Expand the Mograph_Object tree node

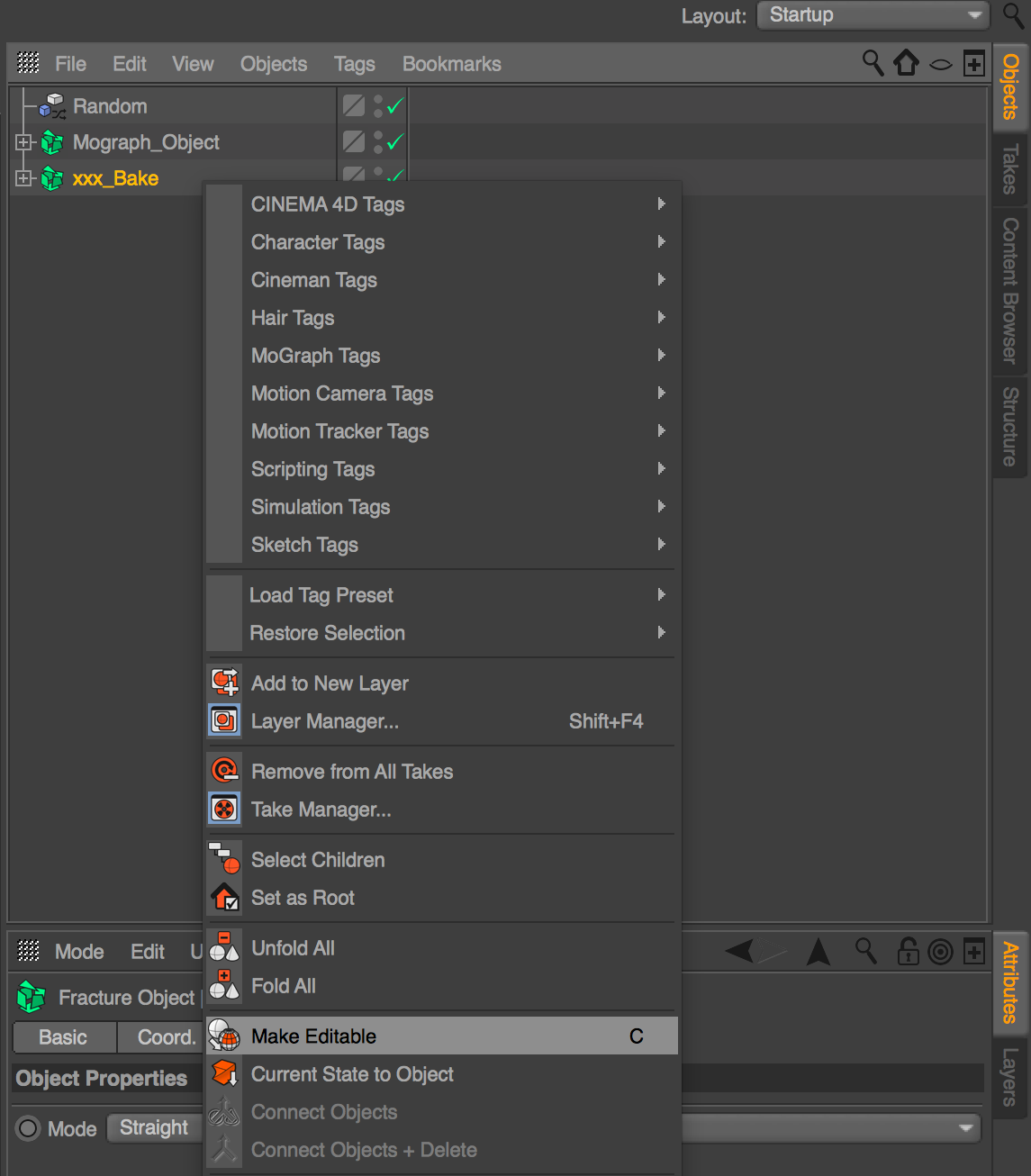click(x=23, y=142)
